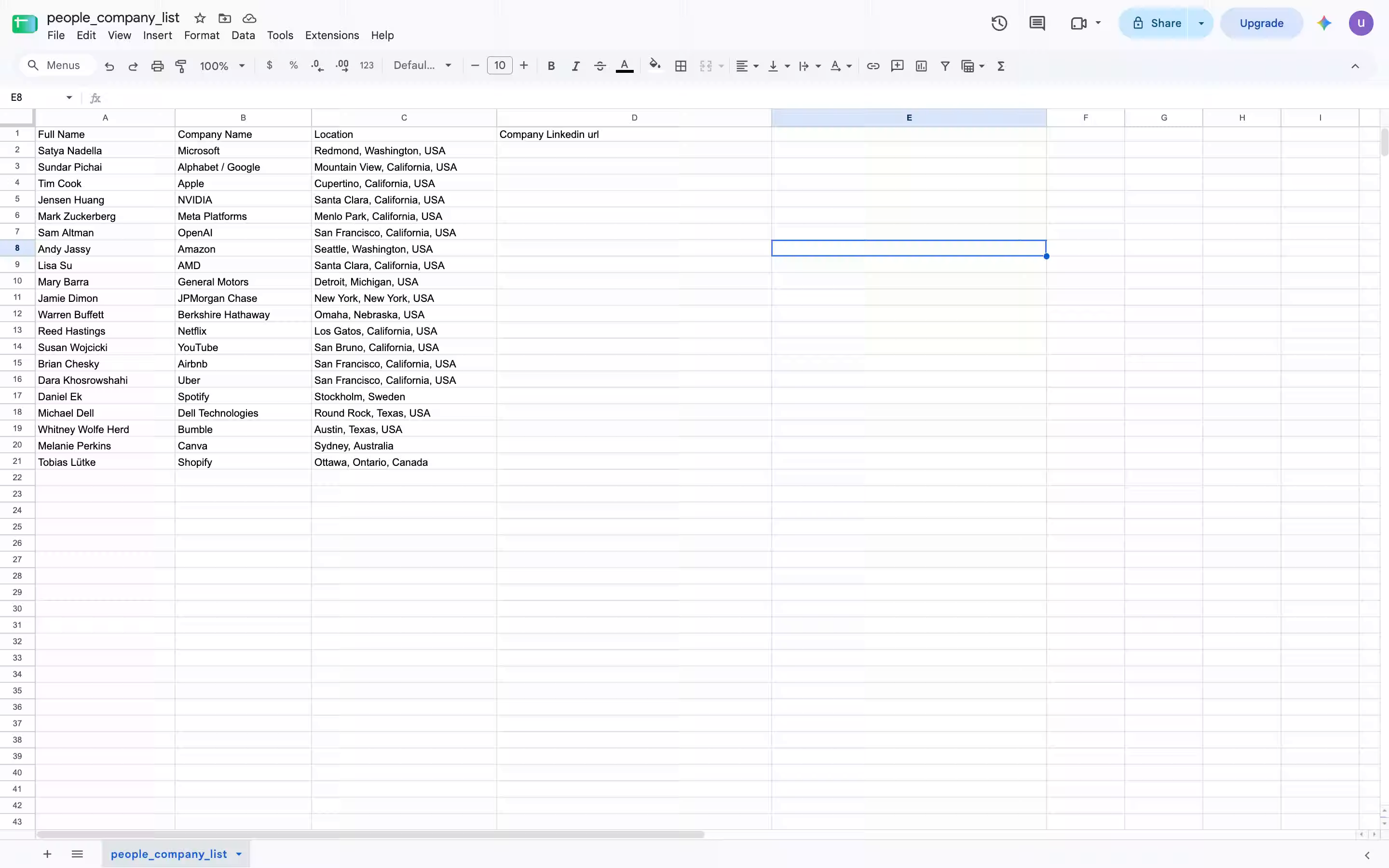Viewport: 1389px width, 868px height.
Task: Open Share options dropdown arrow
Action: (1201, 24)
